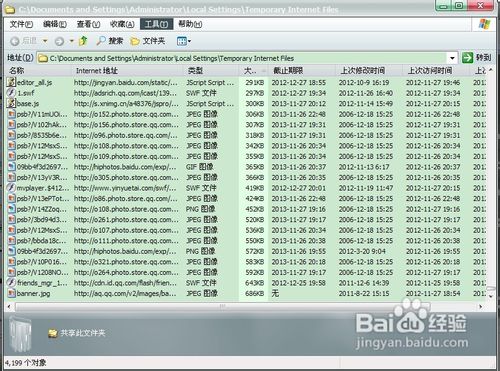
Task: Click inside the address path input field
Action: click(x=247, y=58)
